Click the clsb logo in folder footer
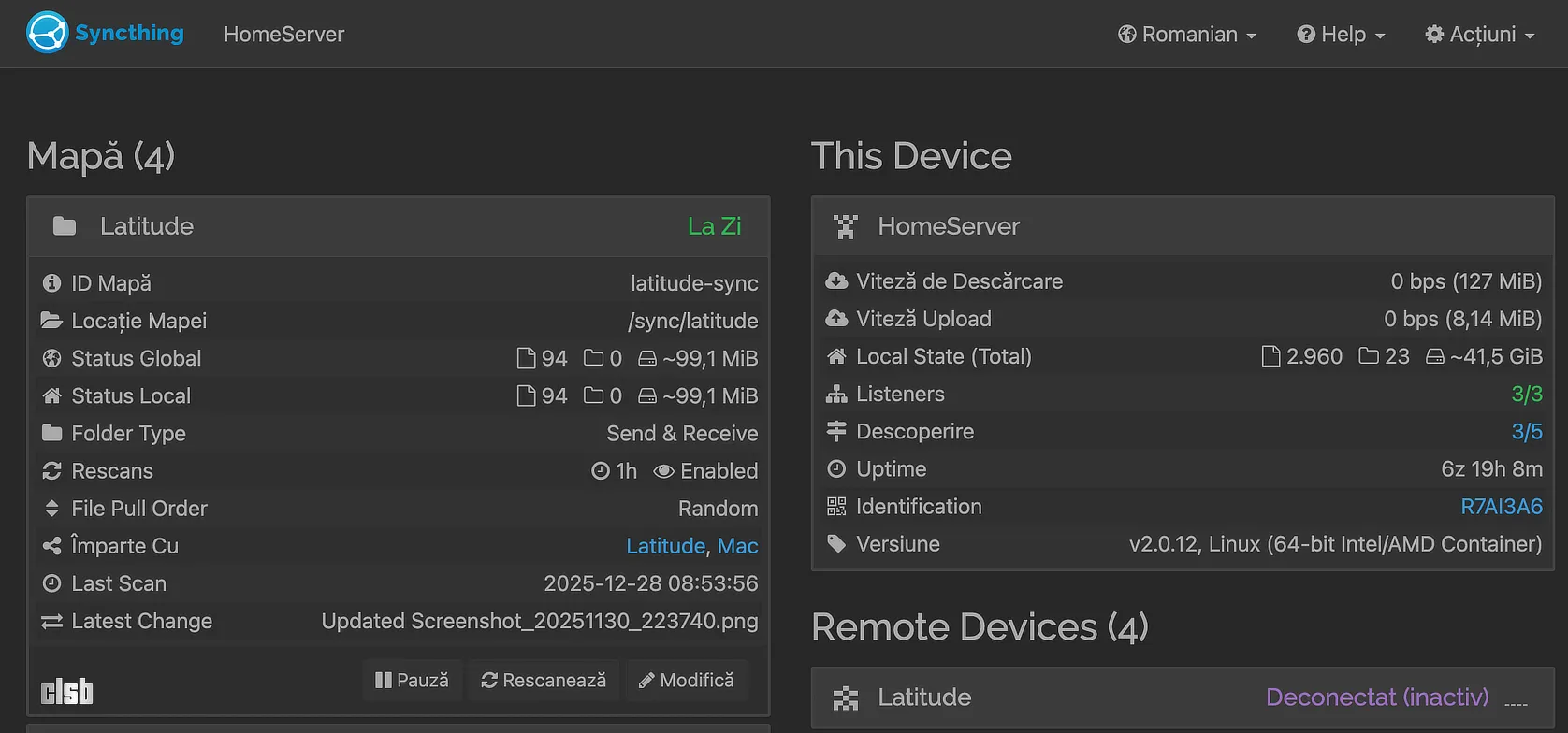 point(67,691)
